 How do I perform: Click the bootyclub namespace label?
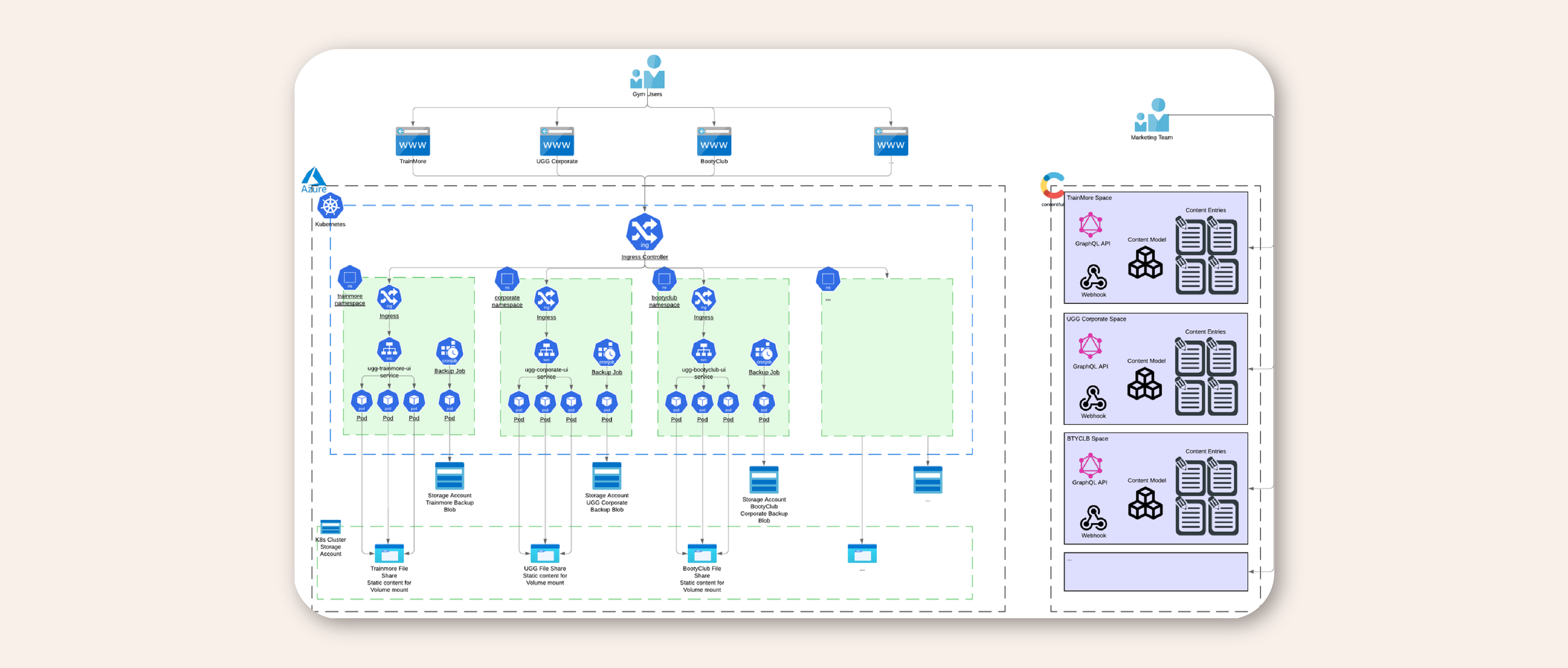tap(664, 301)
